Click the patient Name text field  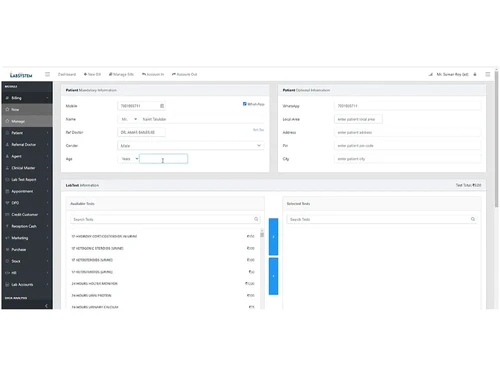(202, 119)
